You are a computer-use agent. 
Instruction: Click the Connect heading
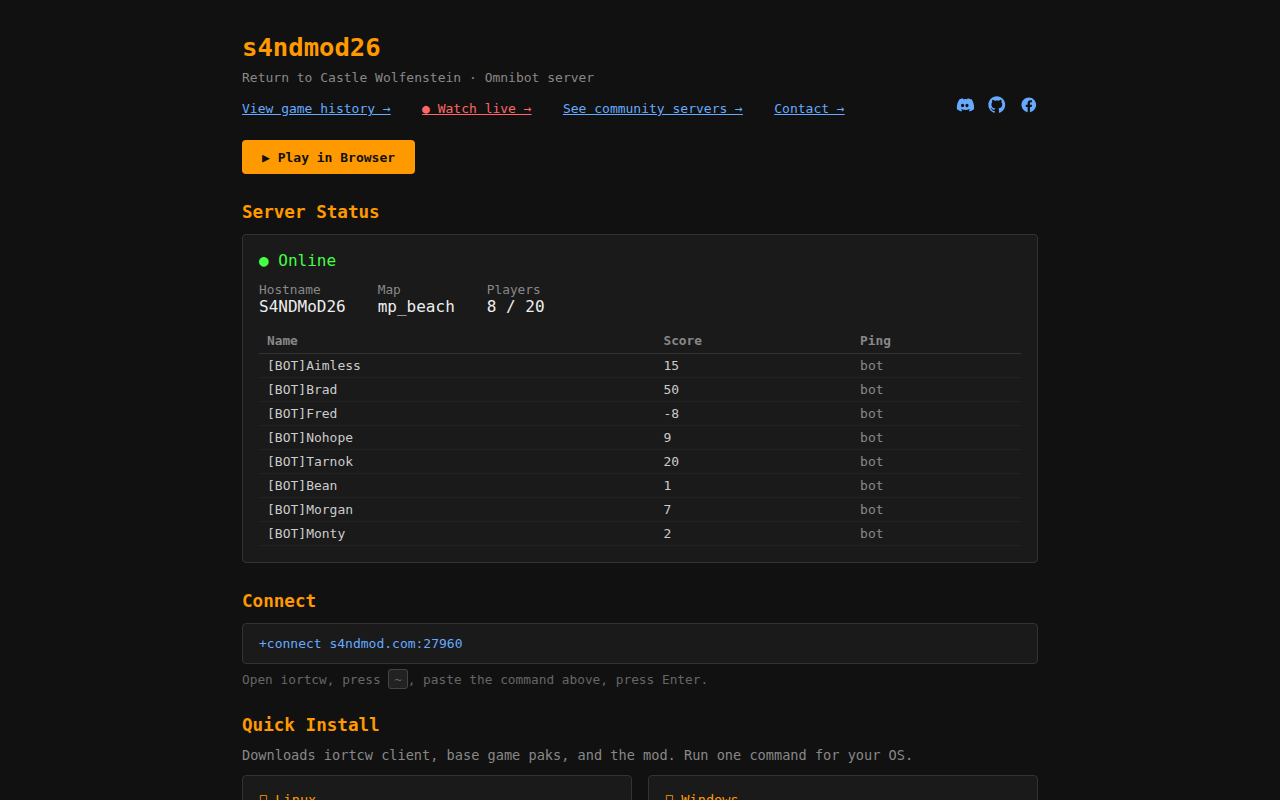point(279,601)
